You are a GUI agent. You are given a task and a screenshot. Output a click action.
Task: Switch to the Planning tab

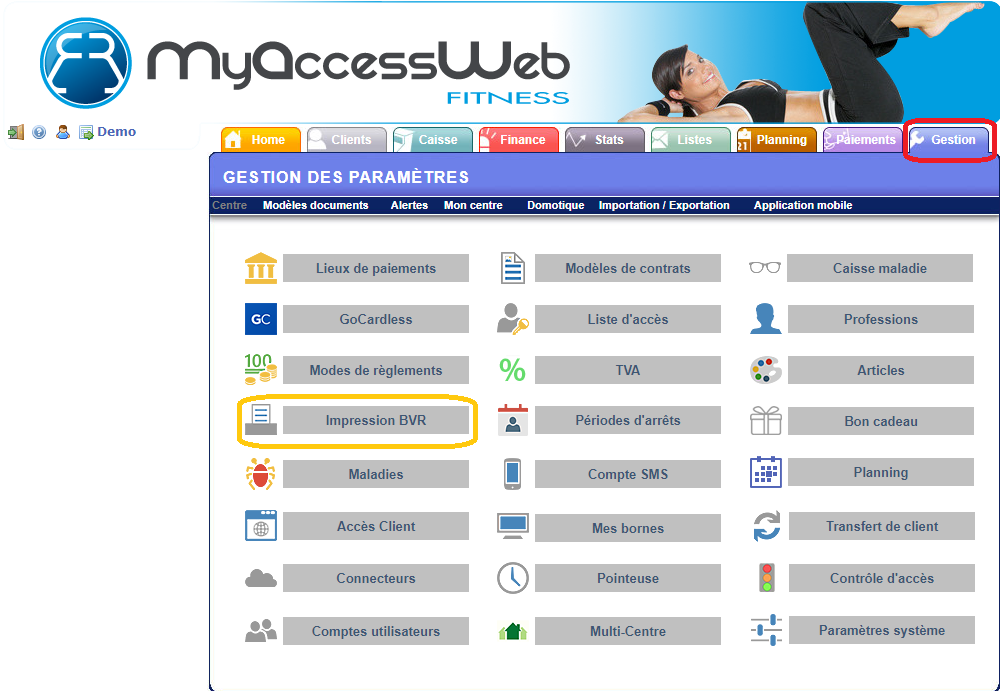tap(777, 140)
